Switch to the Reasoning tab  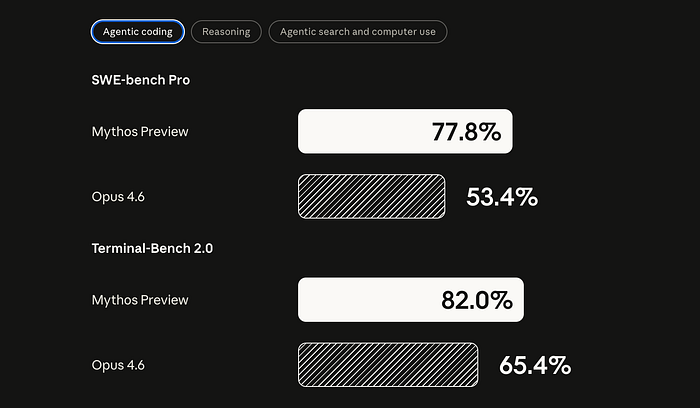coord(226,32)
